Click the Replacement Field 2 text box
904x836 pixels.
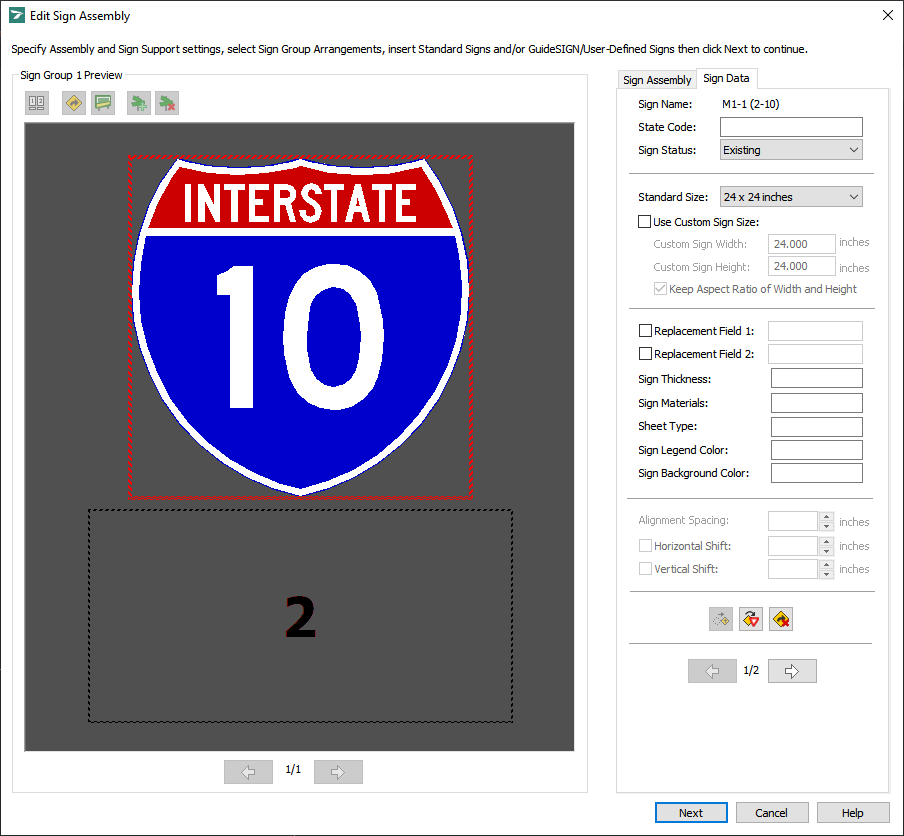(815, 354)
